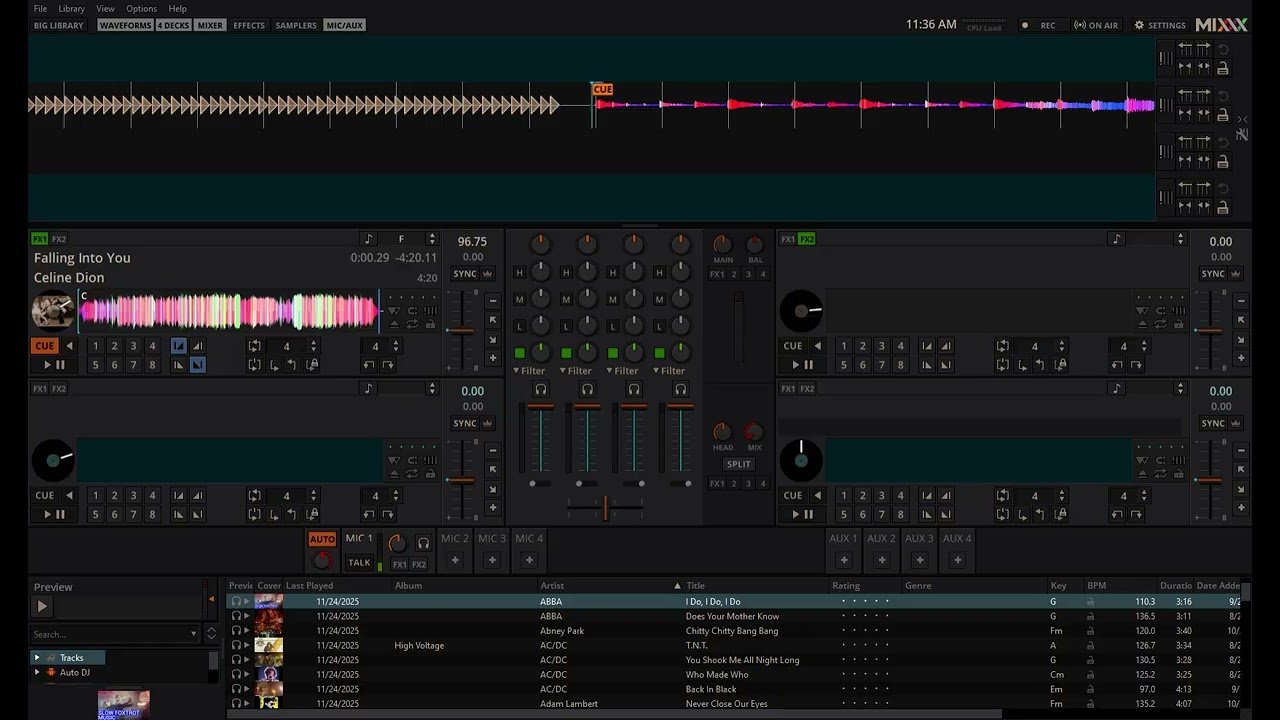Click the reverse arrow beside orange CUE button
The height and width of the screenshot is (720, 1280).
69,346
